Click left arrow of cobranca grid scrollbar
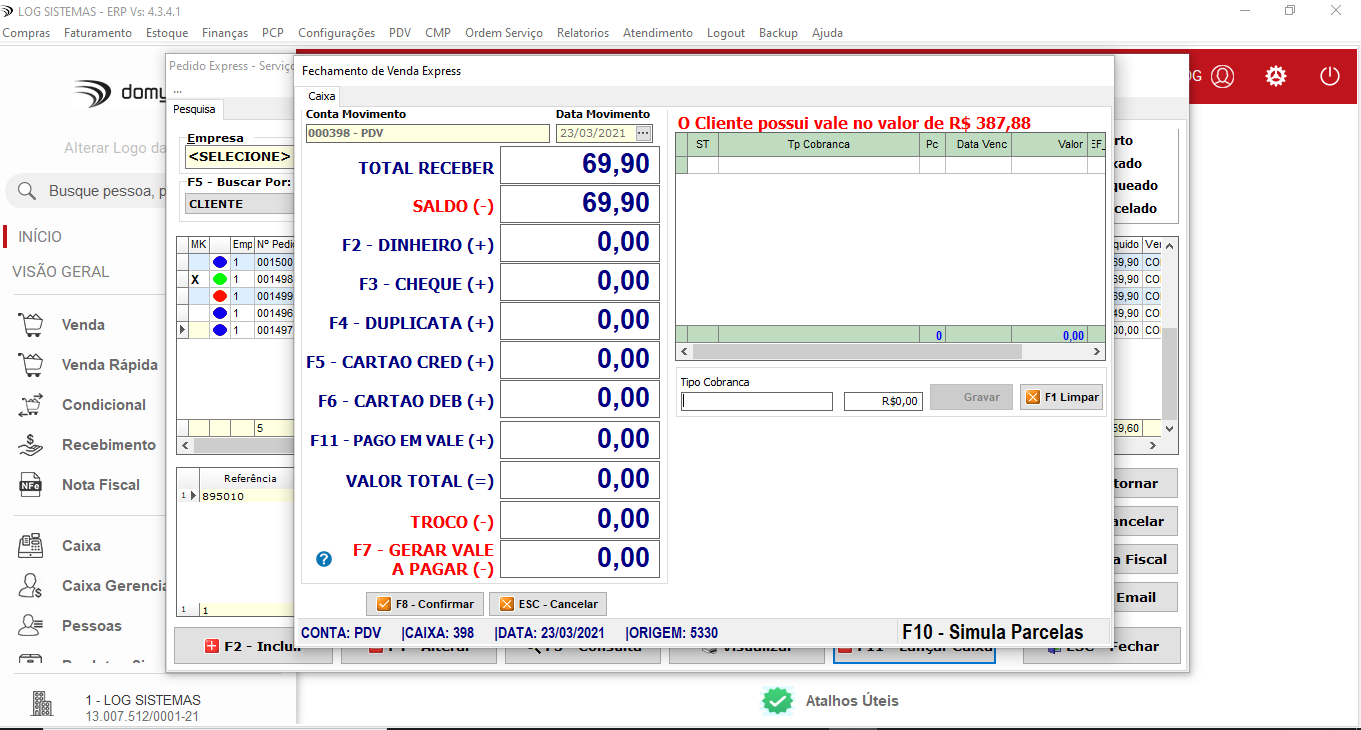1361x730 pixels. 684,352
